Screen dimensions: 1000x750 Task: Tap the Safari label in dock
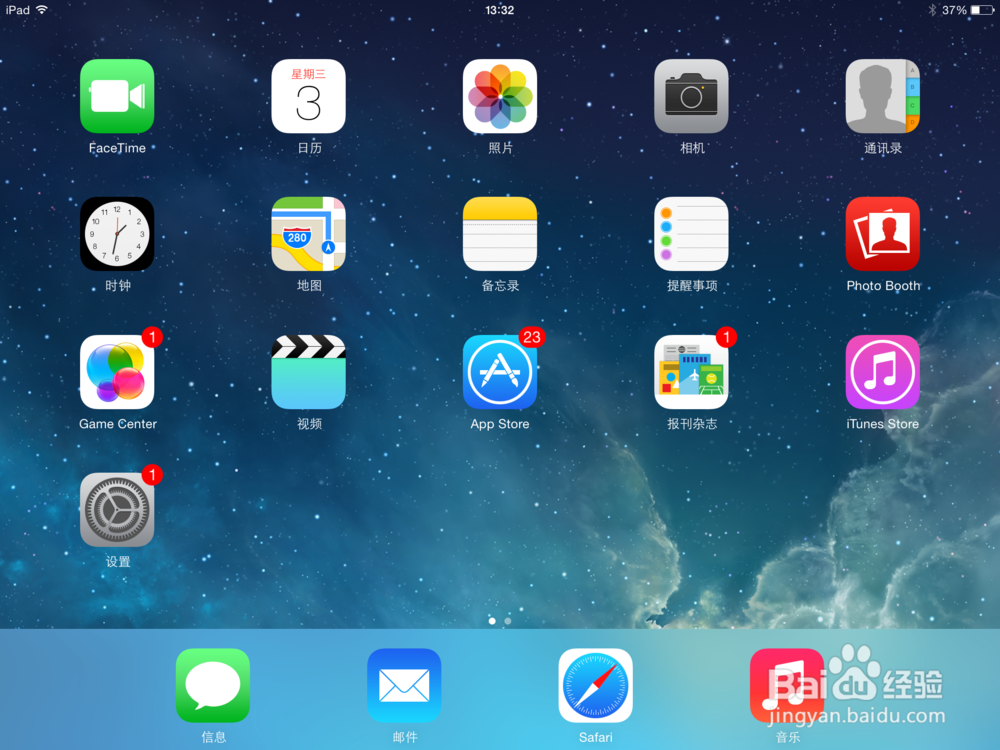click(596, 737)
